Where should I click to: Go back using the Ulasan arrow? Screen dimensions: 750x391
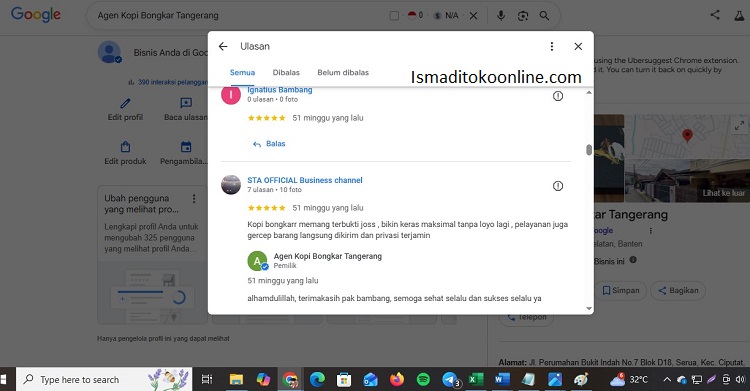coord(223,46)
